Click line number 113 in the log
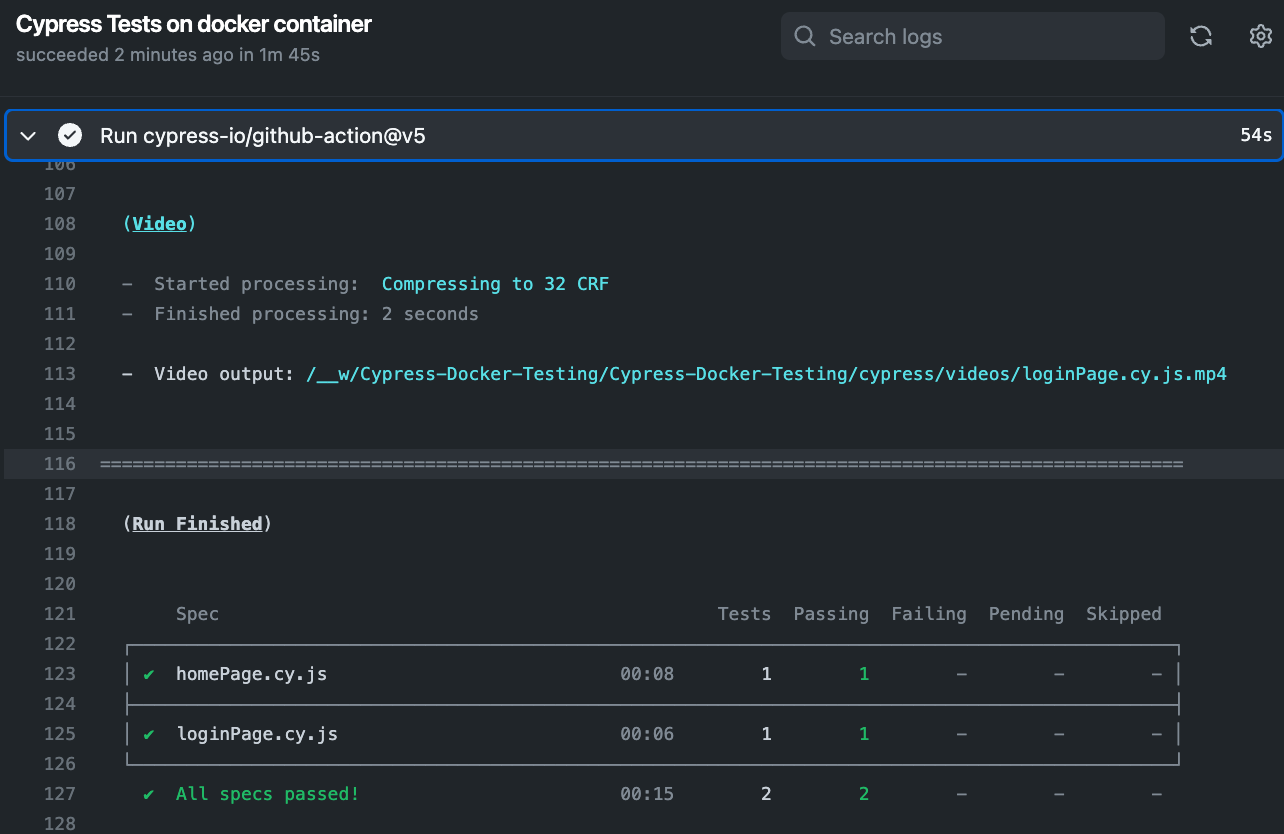 (60, 374)
